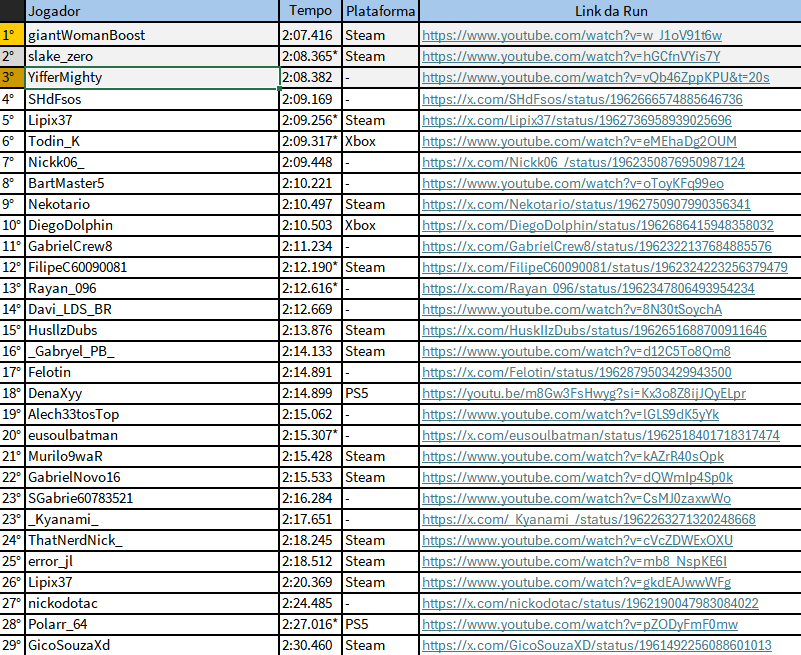Screen dimensions: 801x655
Task: Select the 2:07.416 time cell
Action: pos(310,35)
